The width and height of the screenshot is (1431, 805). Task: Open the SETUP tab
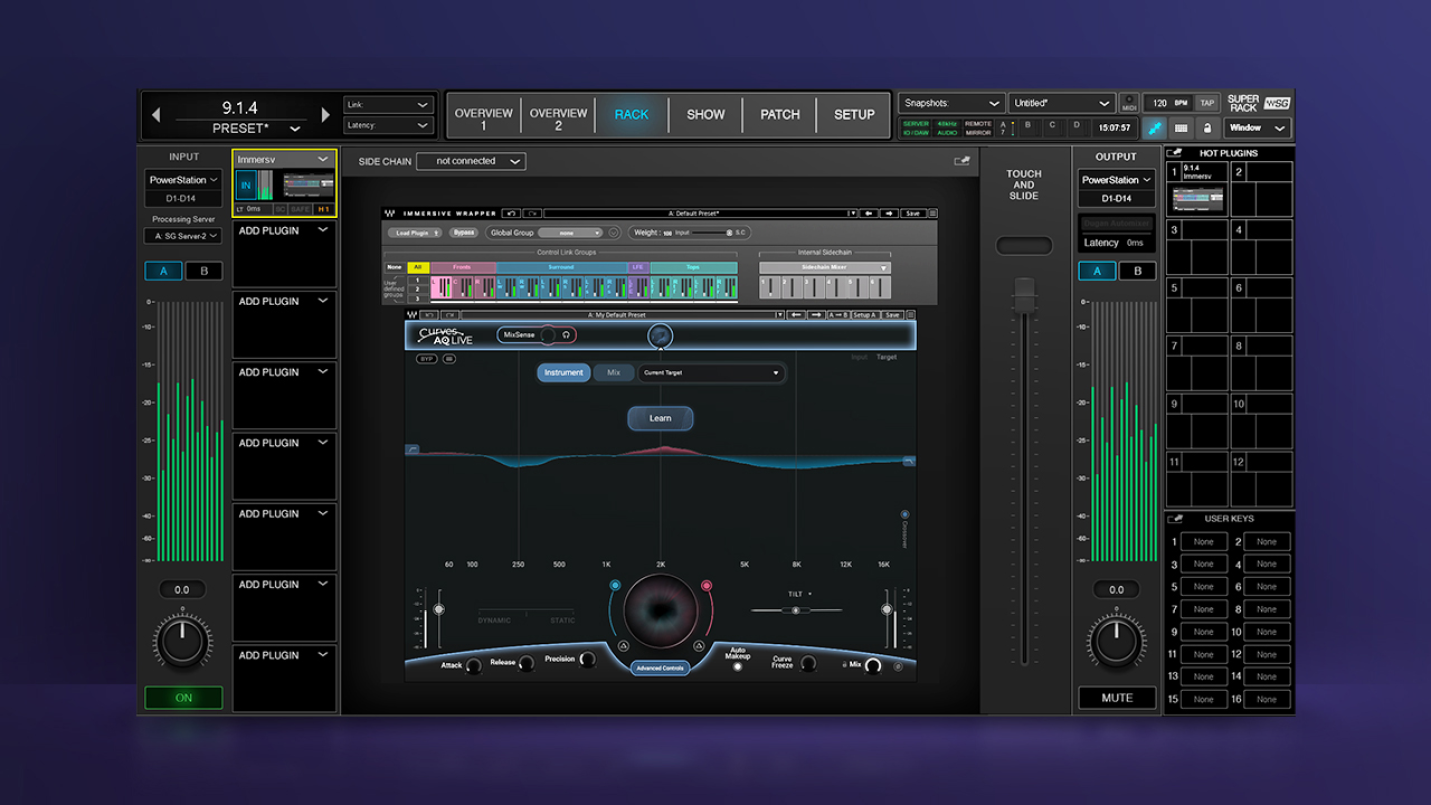click(854, 114)
